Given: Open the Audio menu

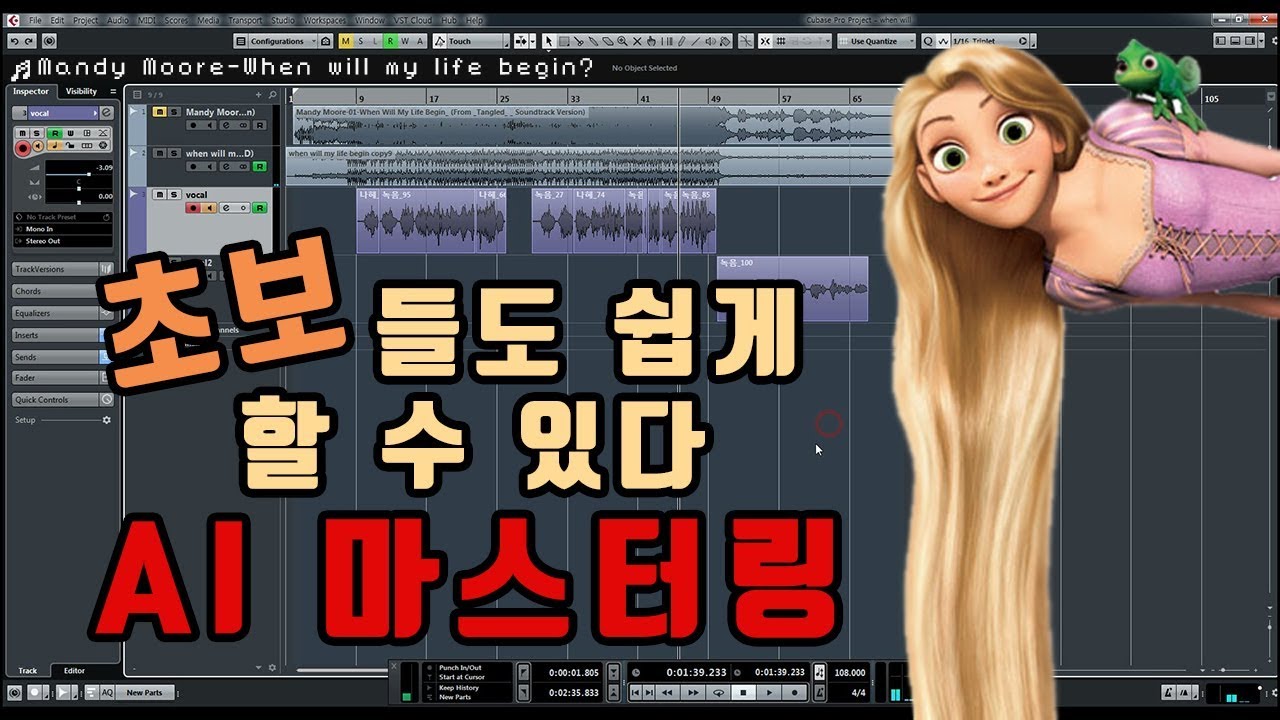Looking at the screenshot, I should pos(117,20).
